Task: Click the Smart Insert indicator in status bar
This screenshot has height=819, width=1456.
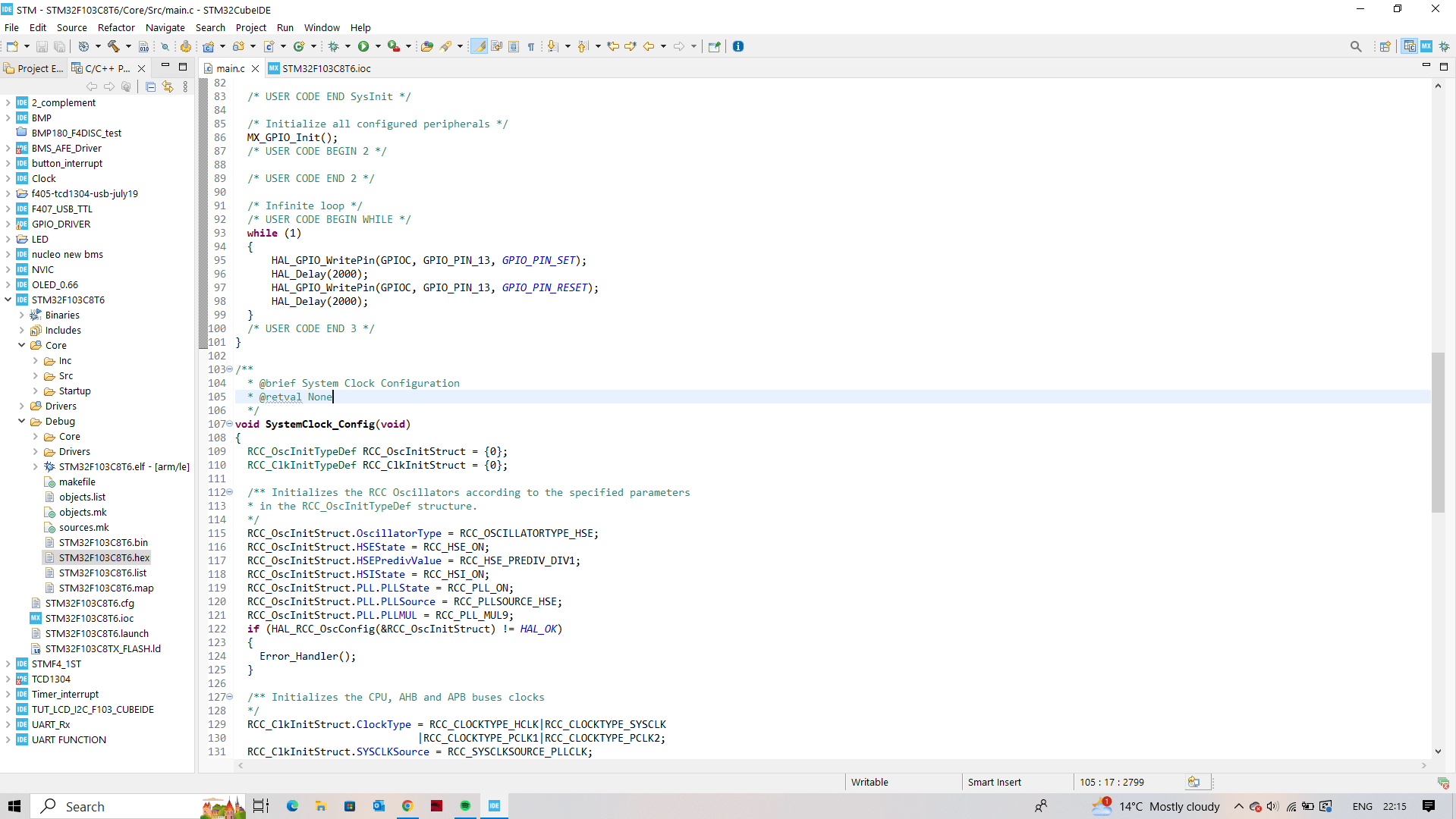Action: [x=994, y=782]
